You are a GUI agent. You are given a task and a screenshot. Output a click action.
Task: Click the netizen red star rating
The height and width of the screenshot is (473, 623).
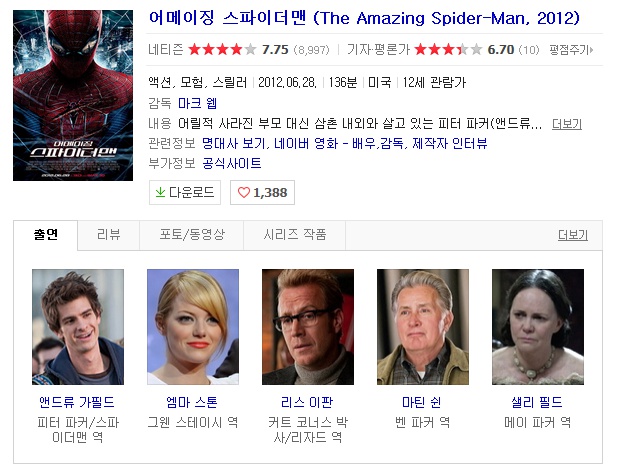tap(222, 50)
